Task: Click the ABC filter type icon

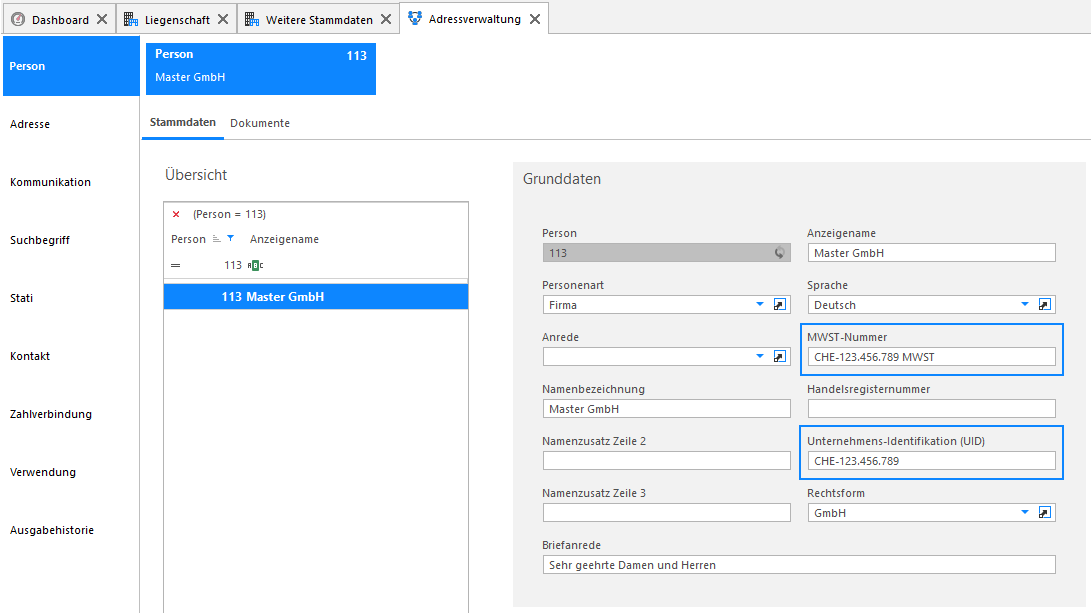Action: pos(255,265)
